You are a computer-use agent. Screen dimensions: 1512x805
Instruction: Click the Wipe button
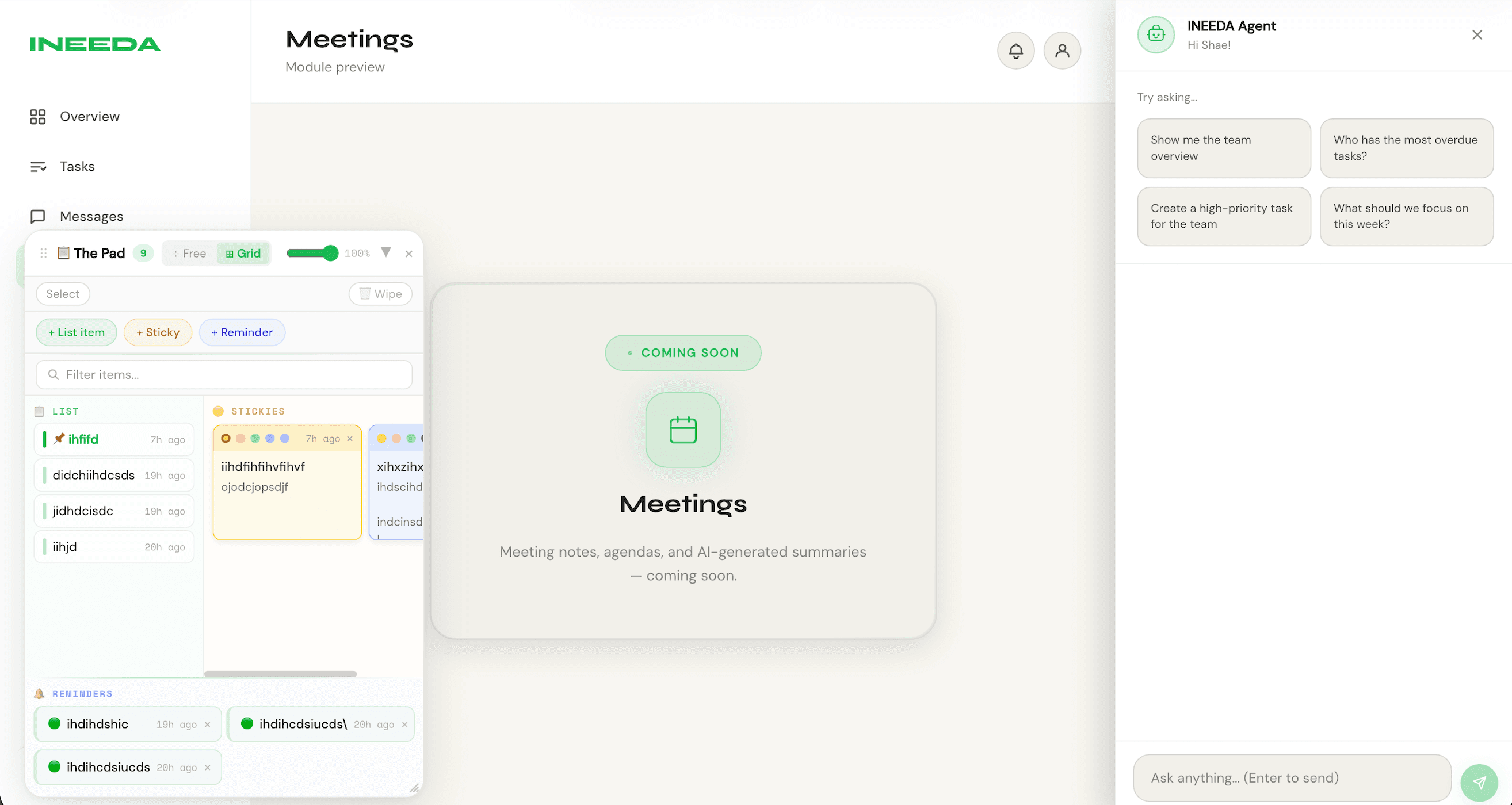point(380,294)
